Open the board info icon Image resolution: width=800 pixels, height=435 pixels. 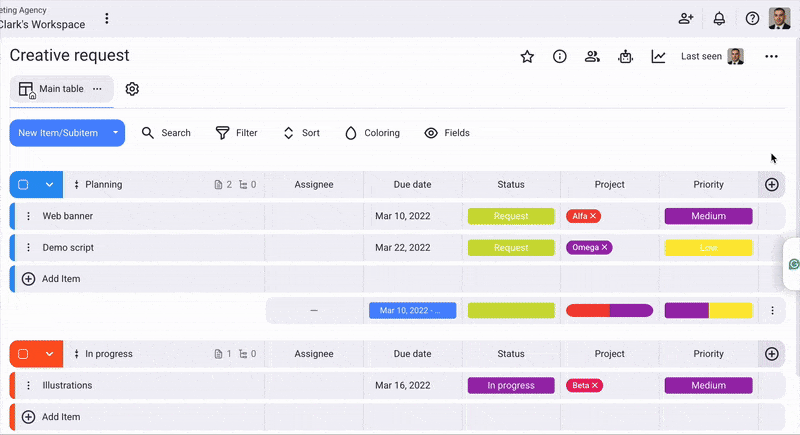click(560, 57)
